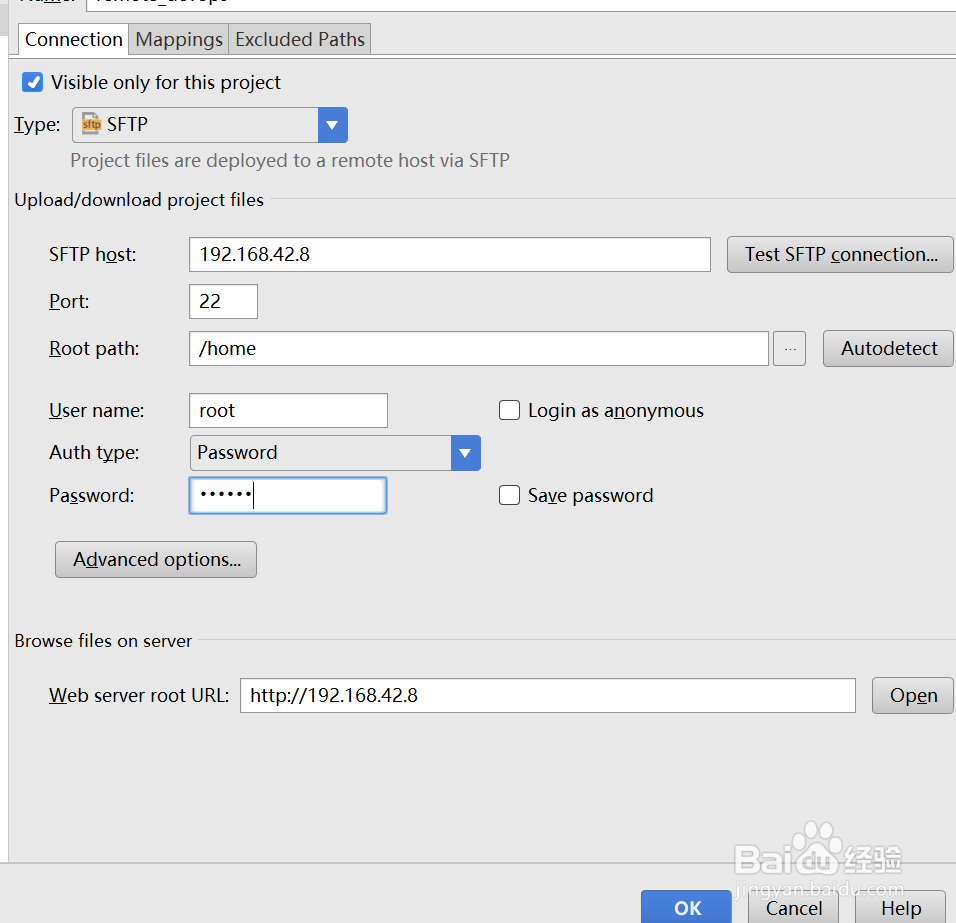Toggle Visible only for this project checkbox
Viewport: 956px width, 923px height.
click(33, 82)
